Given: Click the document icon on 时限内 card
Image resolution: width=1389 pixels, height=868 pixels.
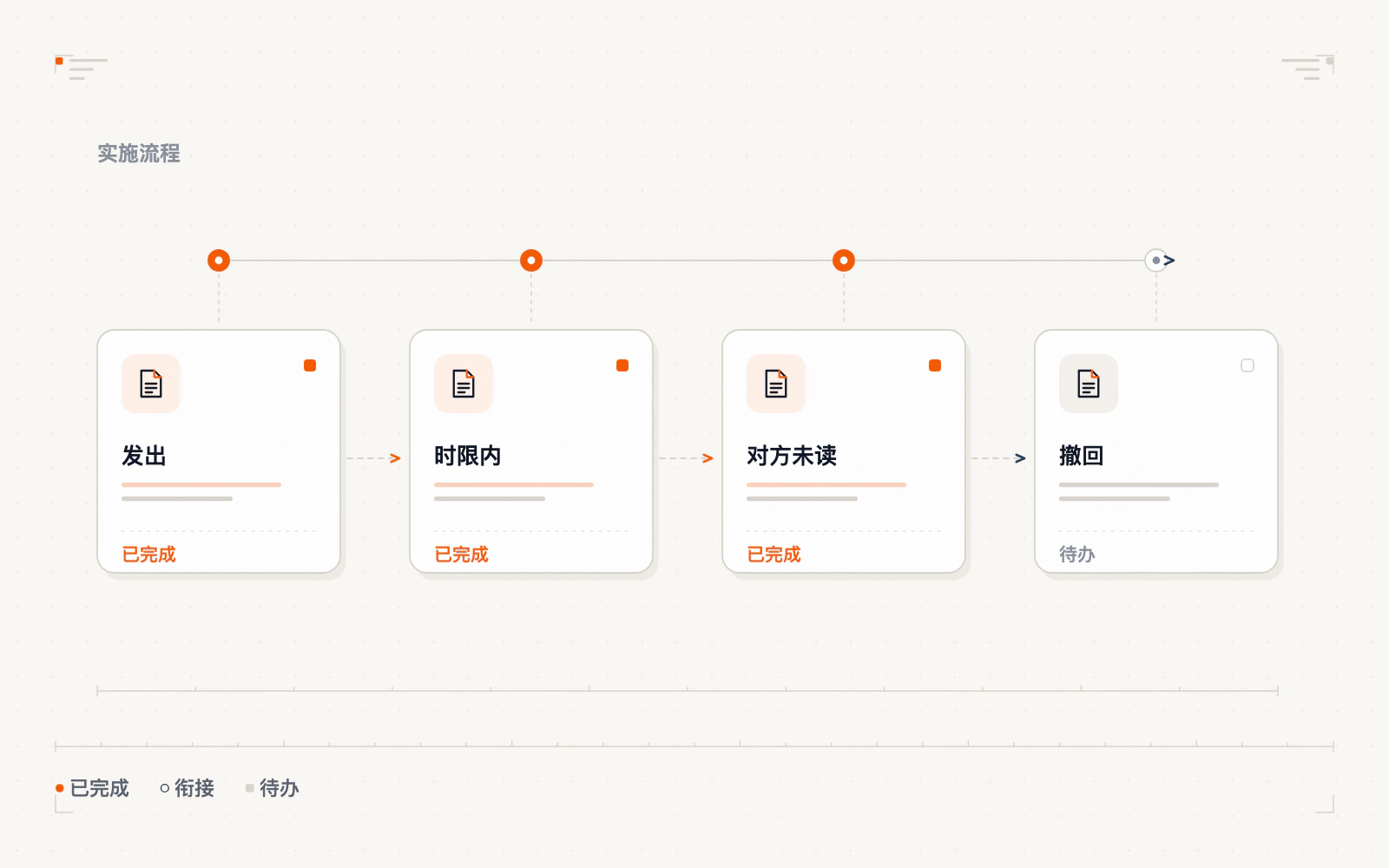Looking at the screenshot, I should tap(464, 384).
